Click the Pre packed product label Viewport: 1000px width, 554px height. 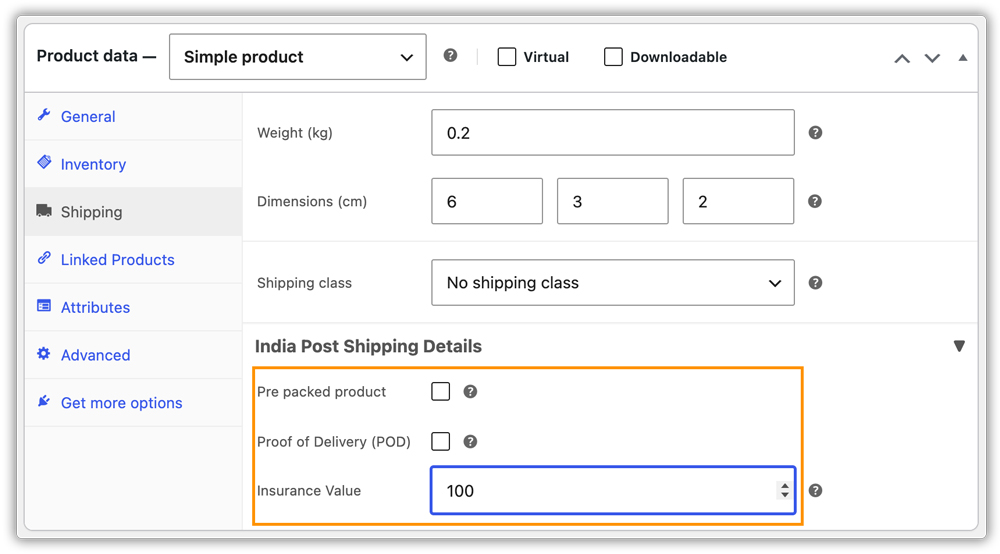(321, 391)
